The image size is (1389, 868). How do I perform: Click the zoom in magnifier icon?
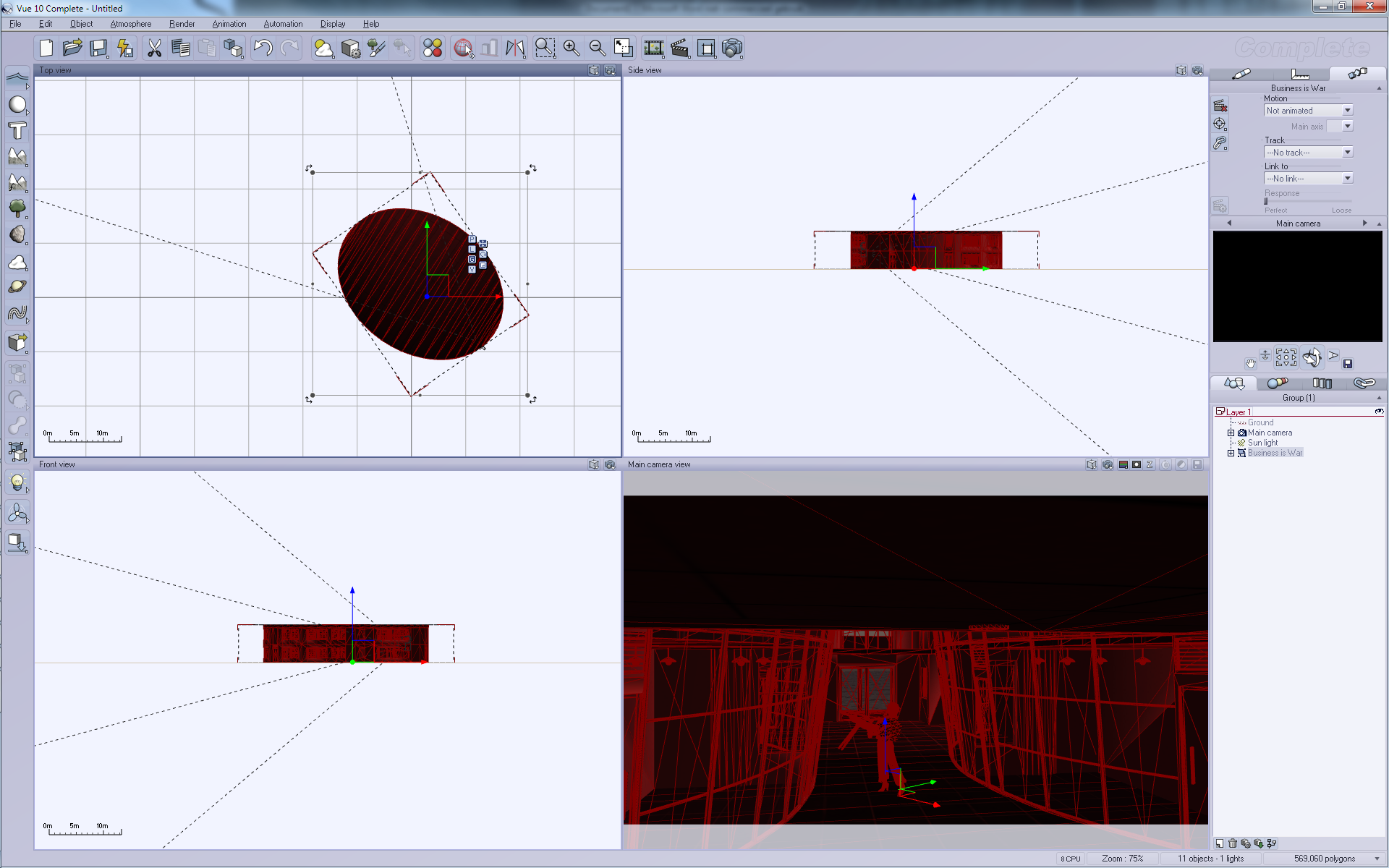tap(571, 48)
